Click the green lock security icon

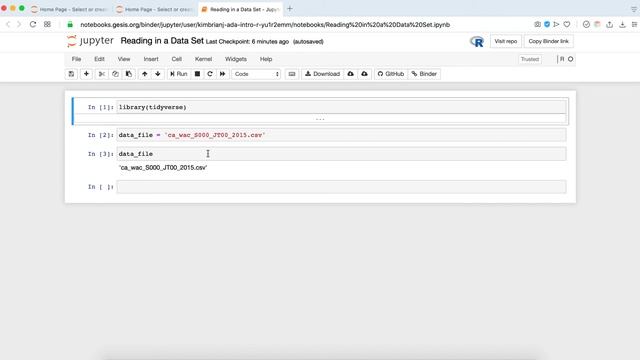click(70, 24)
